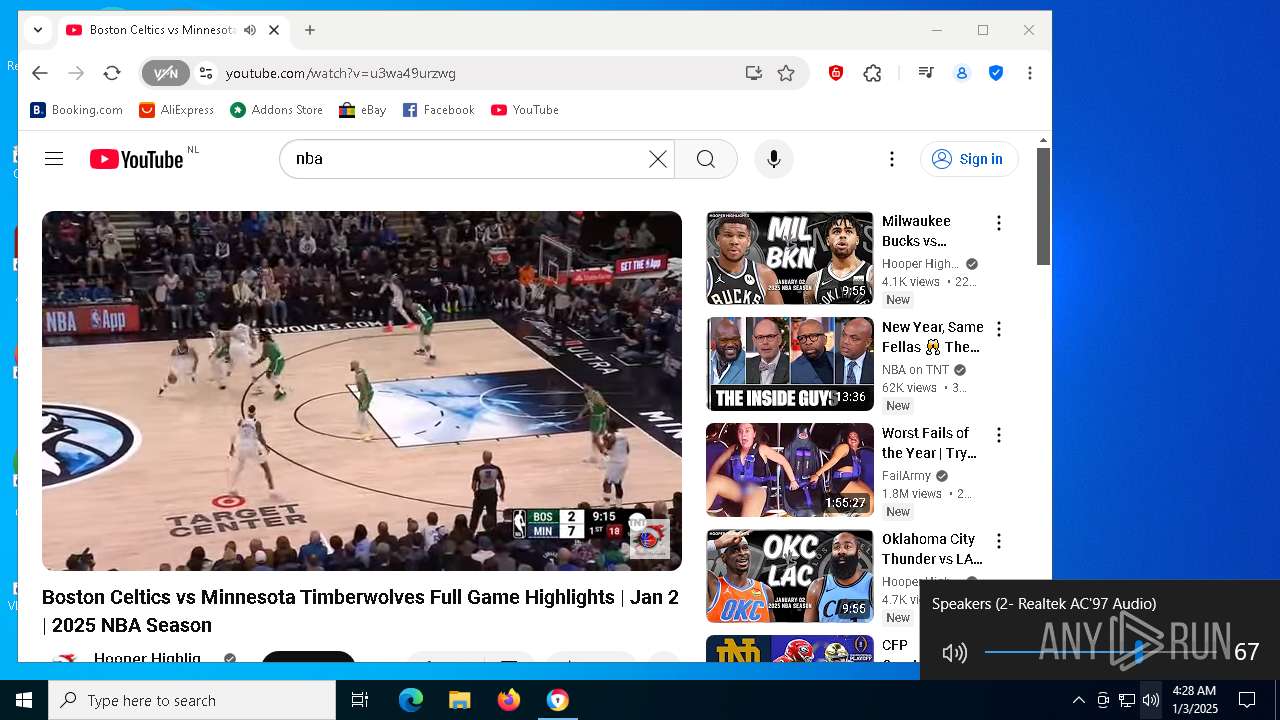
Task: Open the FailArmy channel name
Action: [x=906, y=476]
